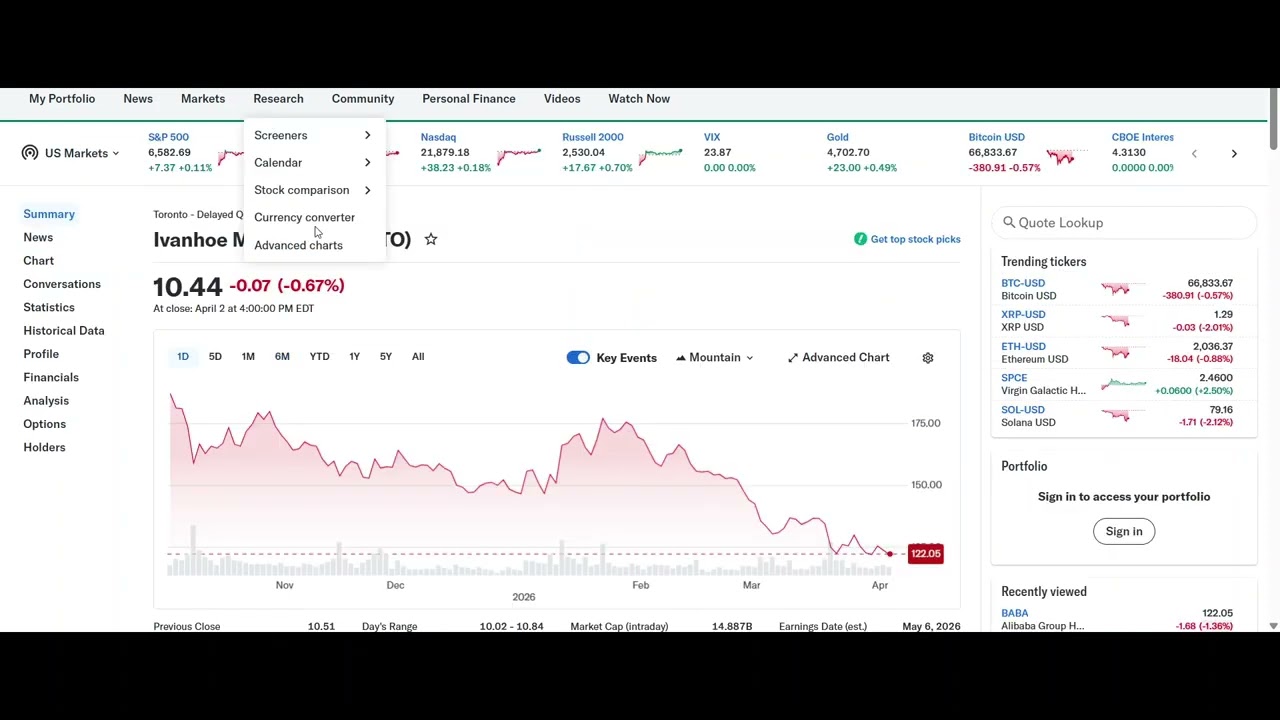
Task: Open the Statistics sidebar tab
Action: click(x=49, y=307)
